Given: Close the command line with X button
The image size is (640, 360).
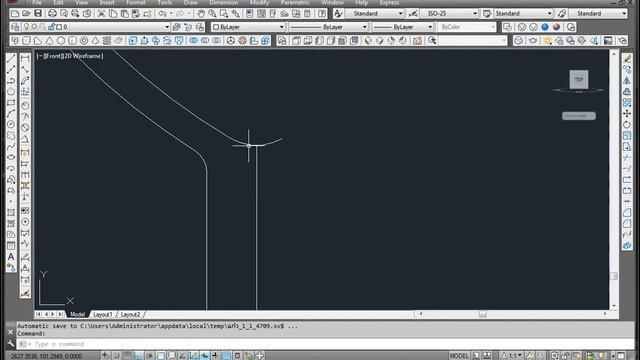Looking at the screenshot, I should tap(11, 332).
